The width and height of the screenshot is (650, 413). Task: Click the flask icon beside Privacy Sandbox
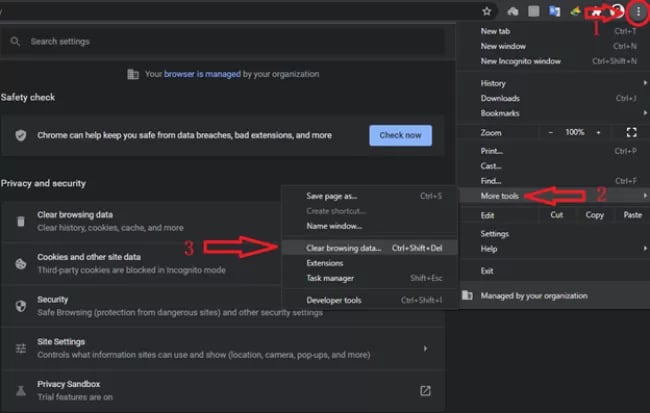coord(21,391)
